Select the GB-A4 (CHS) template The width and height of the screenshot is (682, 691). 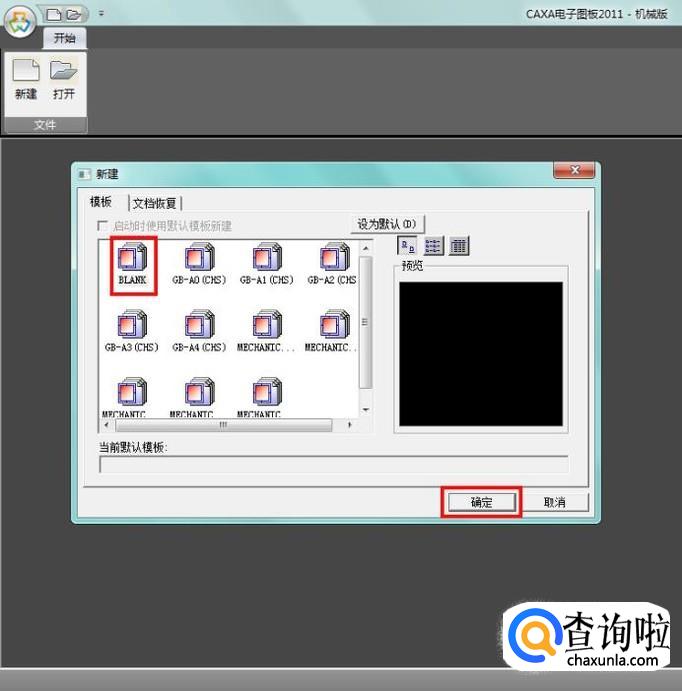tap(200, 331)
